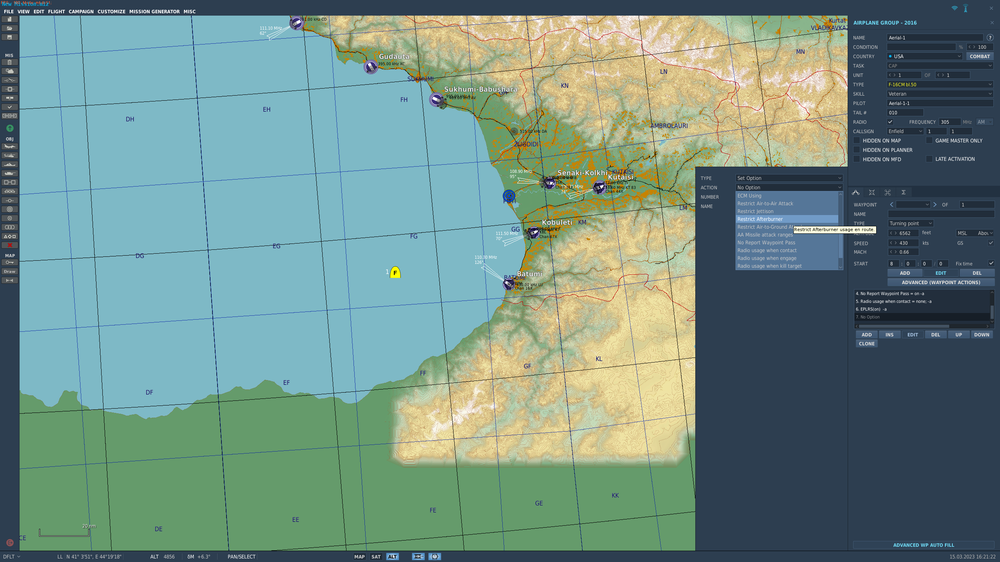Click the checkmark mission options icon
Screen dimensions: 1000x562
tap(9, 107)
